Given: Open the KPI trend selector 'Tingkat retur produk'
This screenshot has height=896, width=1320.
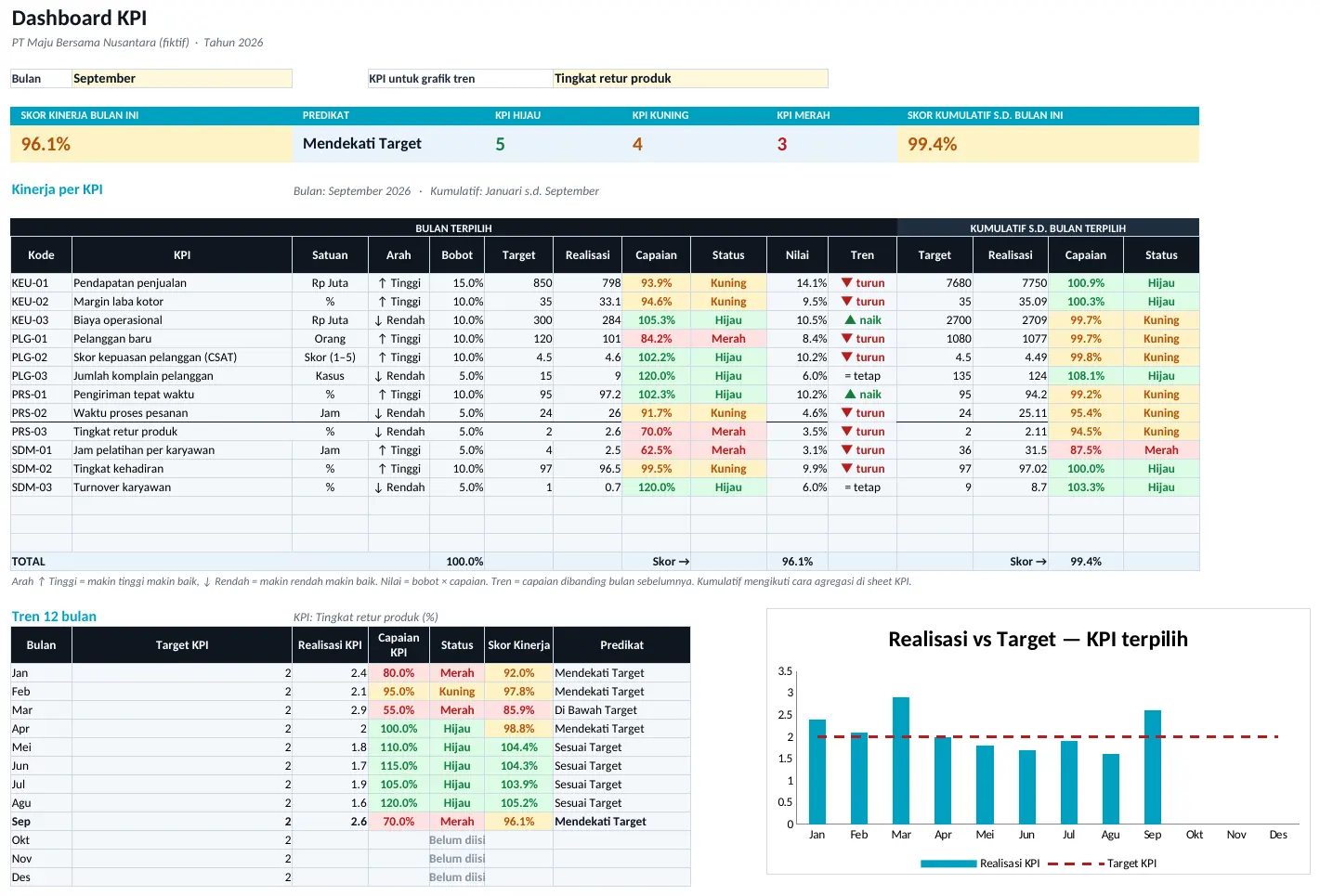Looking at the screenshot, I should pyautogui.click(x=690, y=79).
